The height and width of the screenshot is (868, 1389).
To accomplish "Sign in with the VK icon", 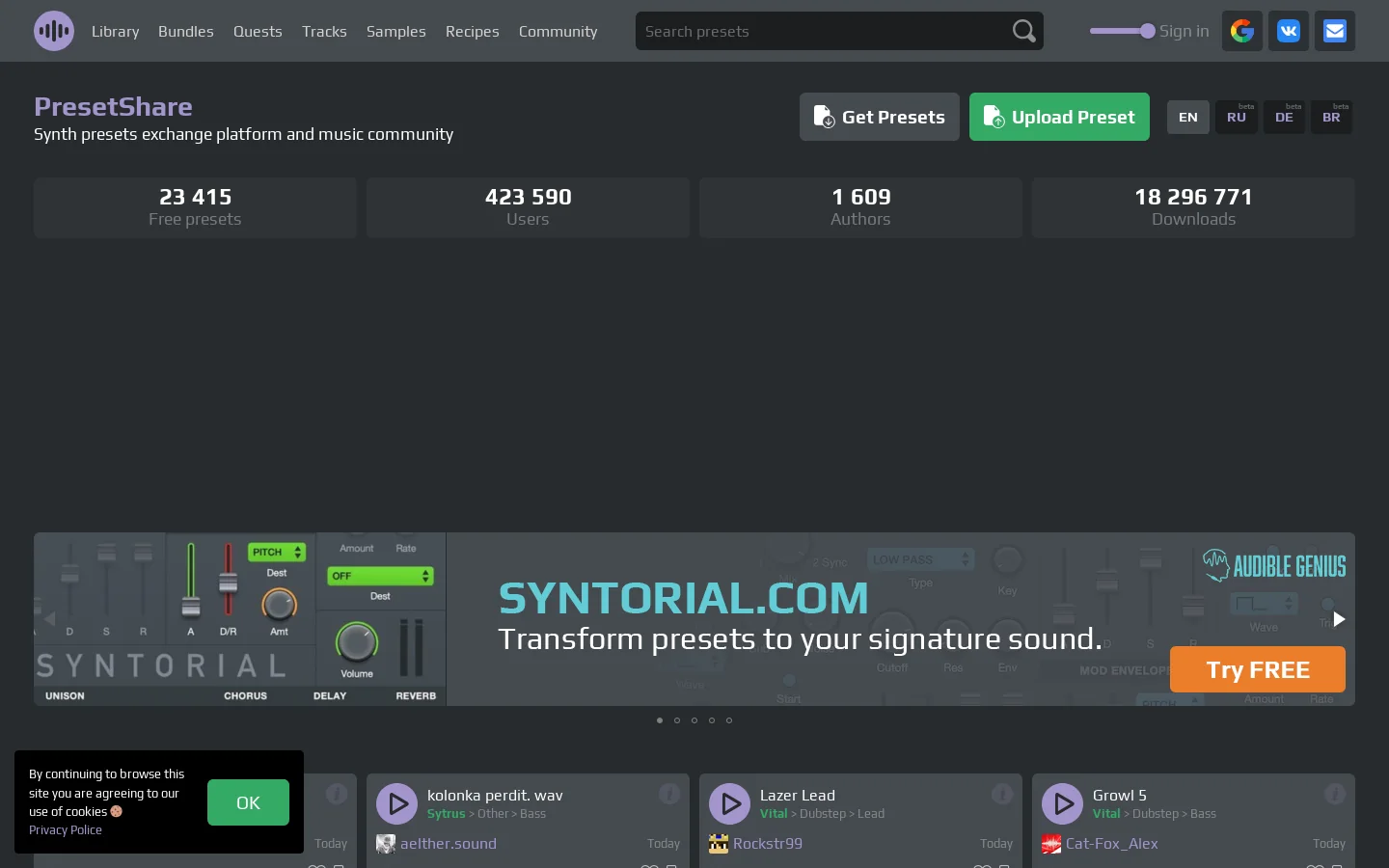I will point(1289,31).
